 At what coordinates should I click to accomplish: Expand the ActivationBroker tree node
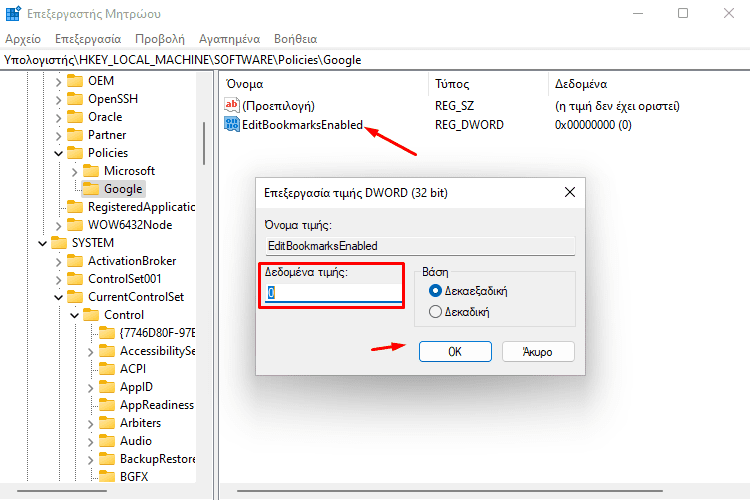pos(58,262)
